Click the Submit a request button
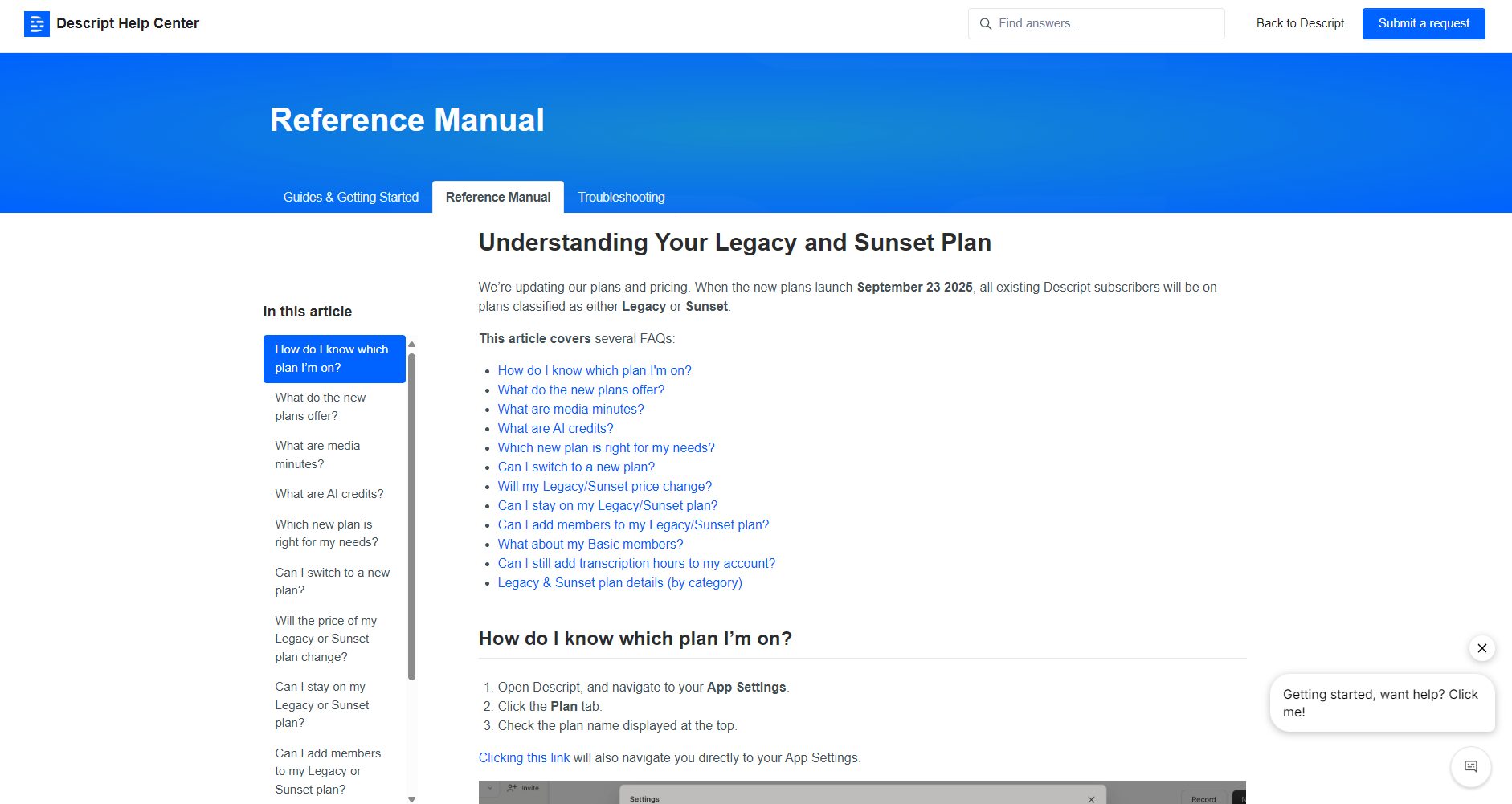The width and height of the screenshot is (1512, 804). coord(1423,24)
